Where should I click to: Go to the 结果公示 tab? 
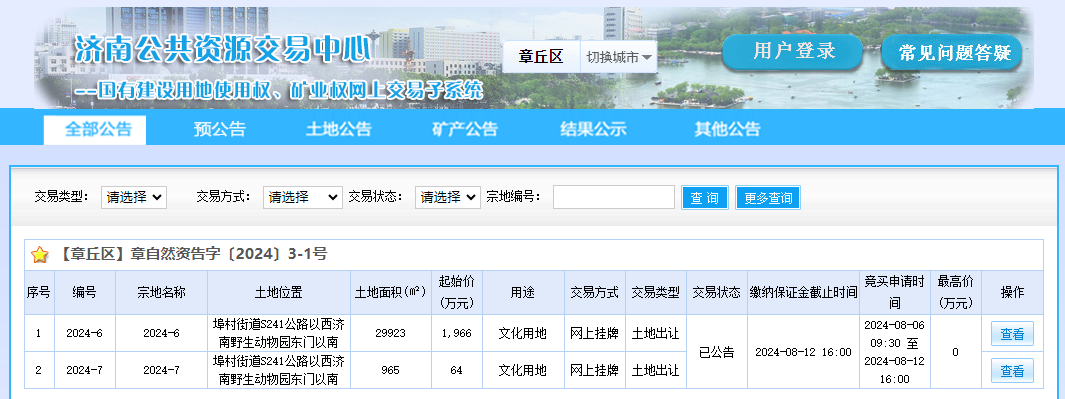593,129
